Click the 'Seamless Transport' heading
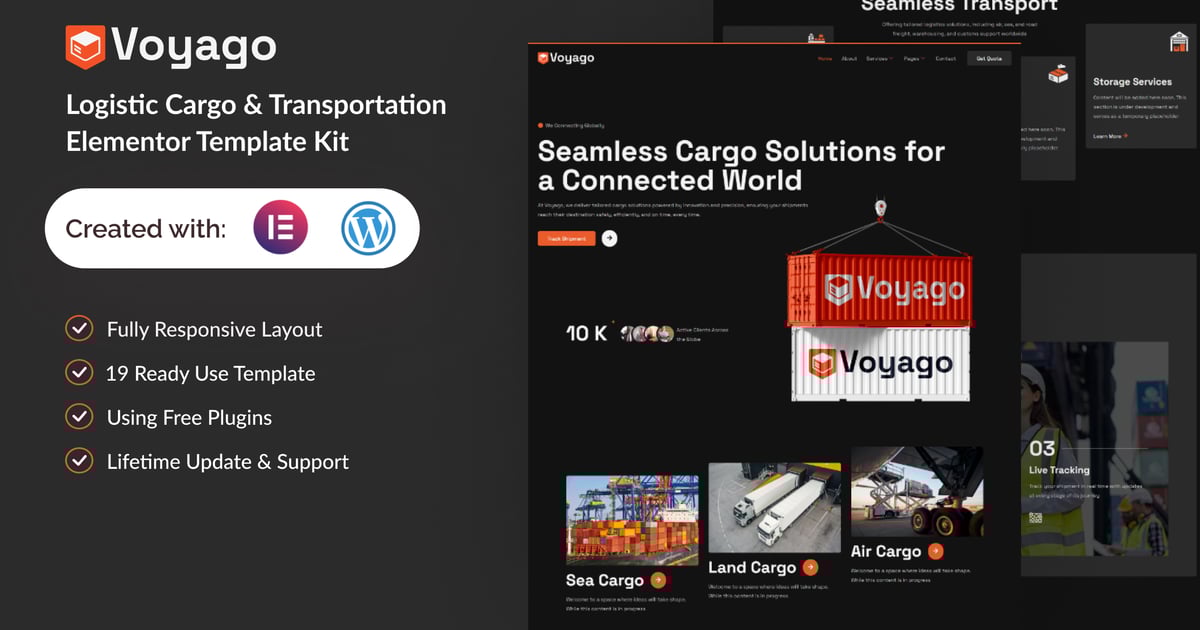The width and height of the screenshot is (1200, 630). point(959,6)
